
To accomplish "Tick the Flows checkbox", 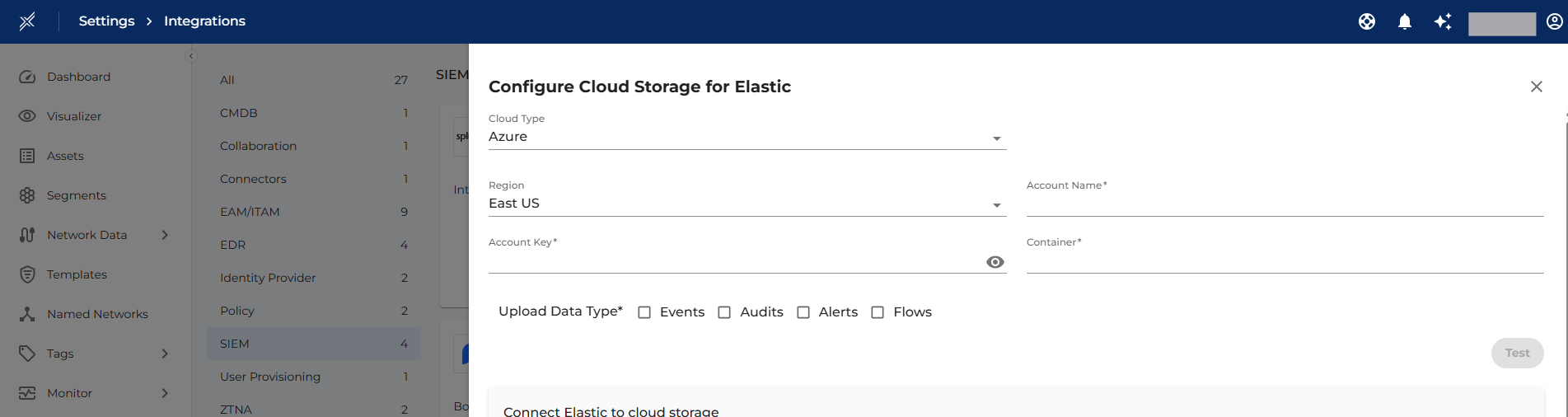I will [878, 312].
